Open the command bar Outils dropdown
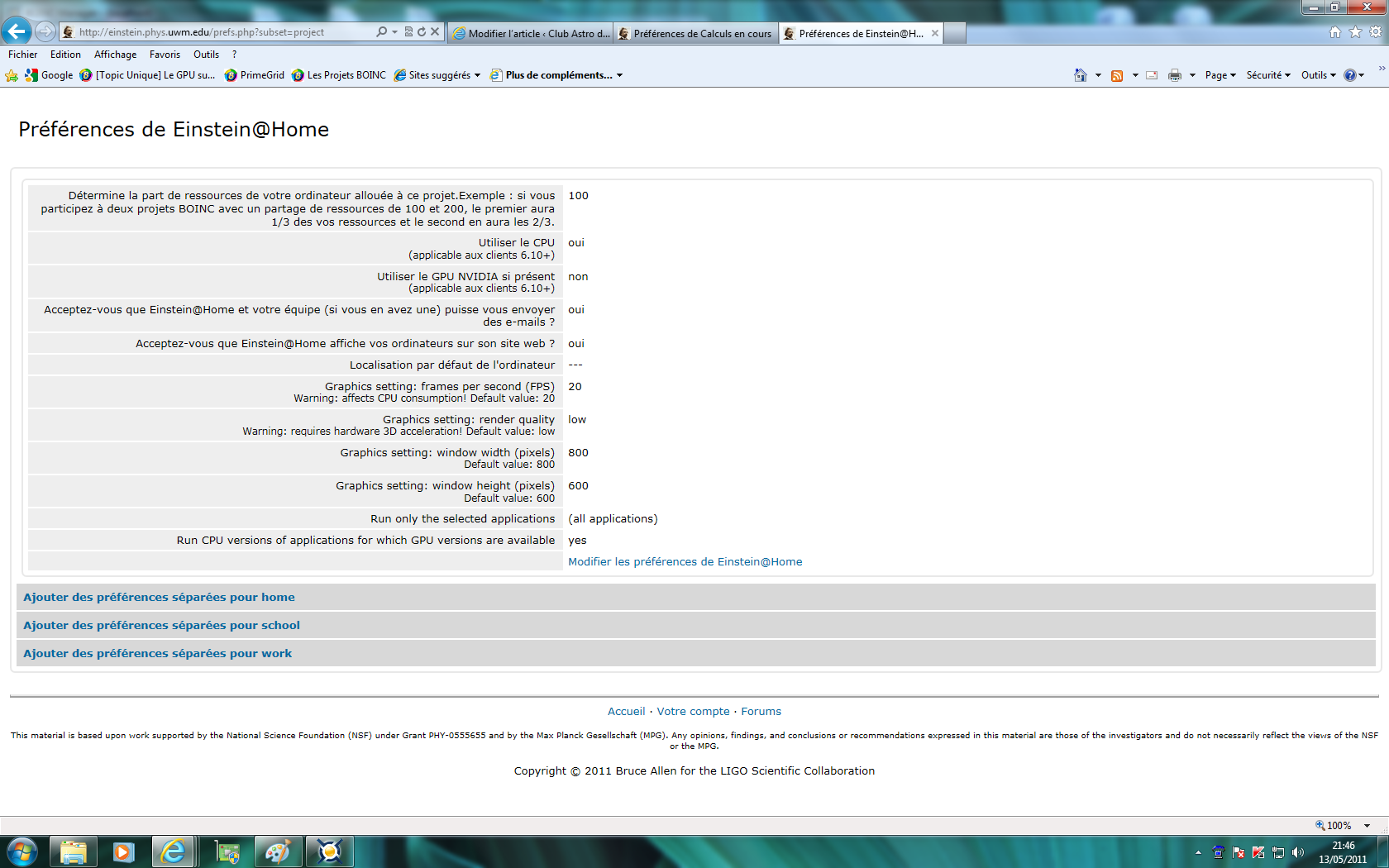Viewport: 1389px width, 868px height. click(x=1318, y=75)
